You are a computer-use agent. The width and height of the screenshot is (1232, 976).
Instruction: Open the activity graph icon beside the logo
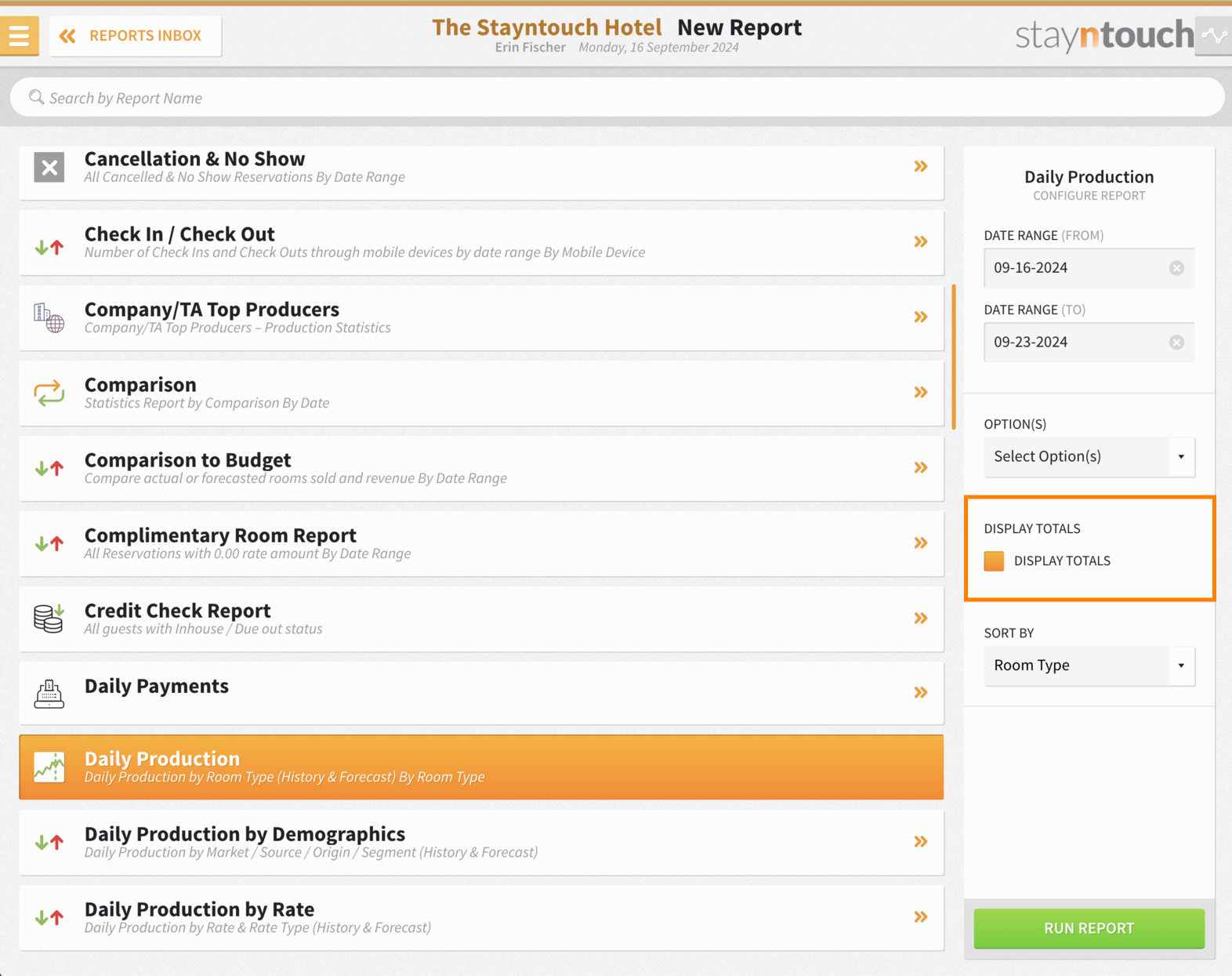tap(1214, 35)
